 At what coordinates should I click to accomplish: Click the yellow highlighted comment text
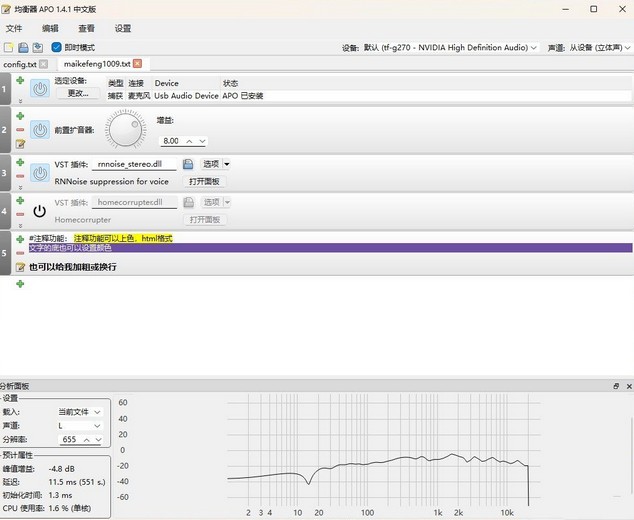coord(123,239)
